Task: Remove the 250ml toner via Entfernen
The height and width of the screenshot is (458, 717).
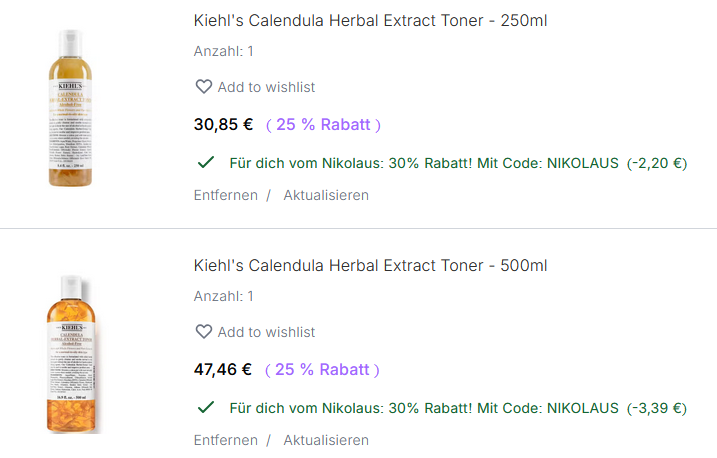Action: (x=225, y=195)
